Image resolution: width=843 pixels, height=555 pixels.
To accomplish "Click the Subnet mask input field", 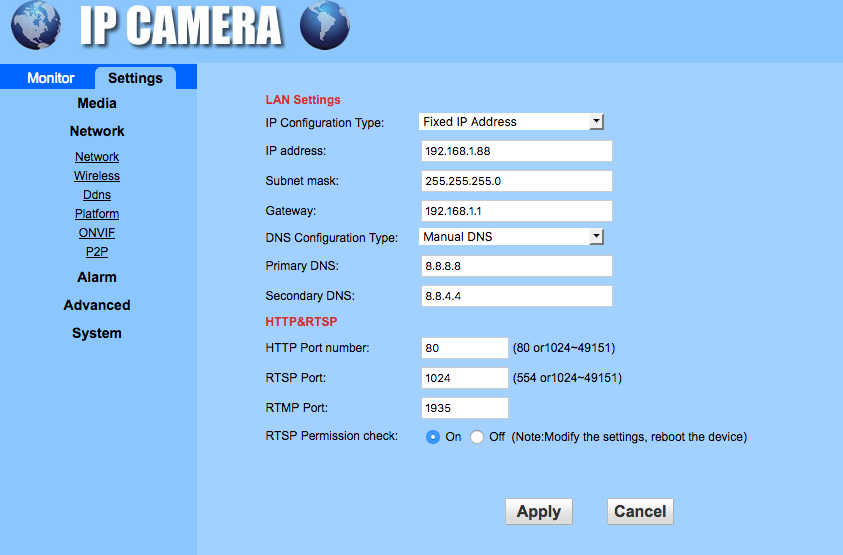I will tap(517, 181).
